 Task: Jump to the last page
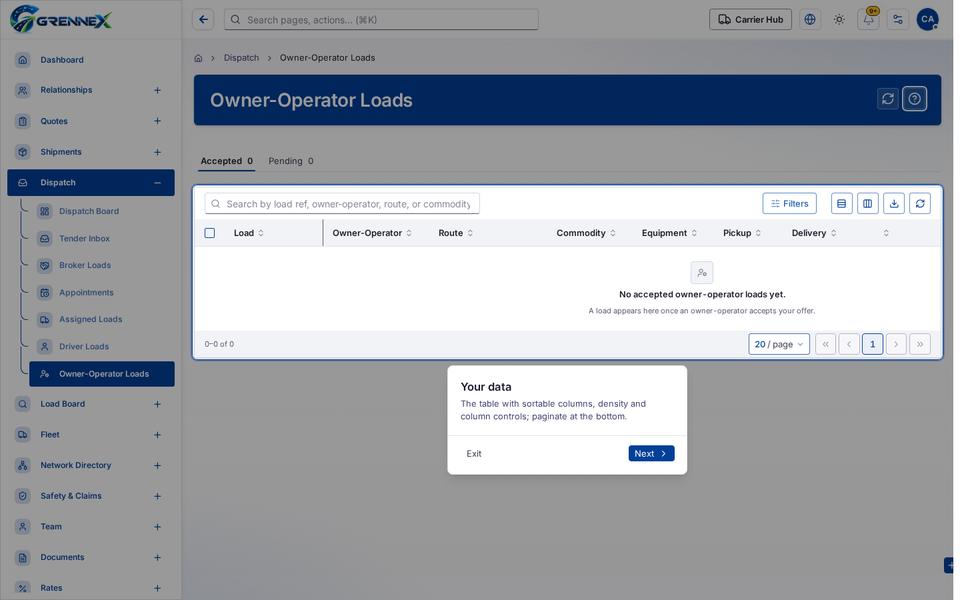(920, 344)
